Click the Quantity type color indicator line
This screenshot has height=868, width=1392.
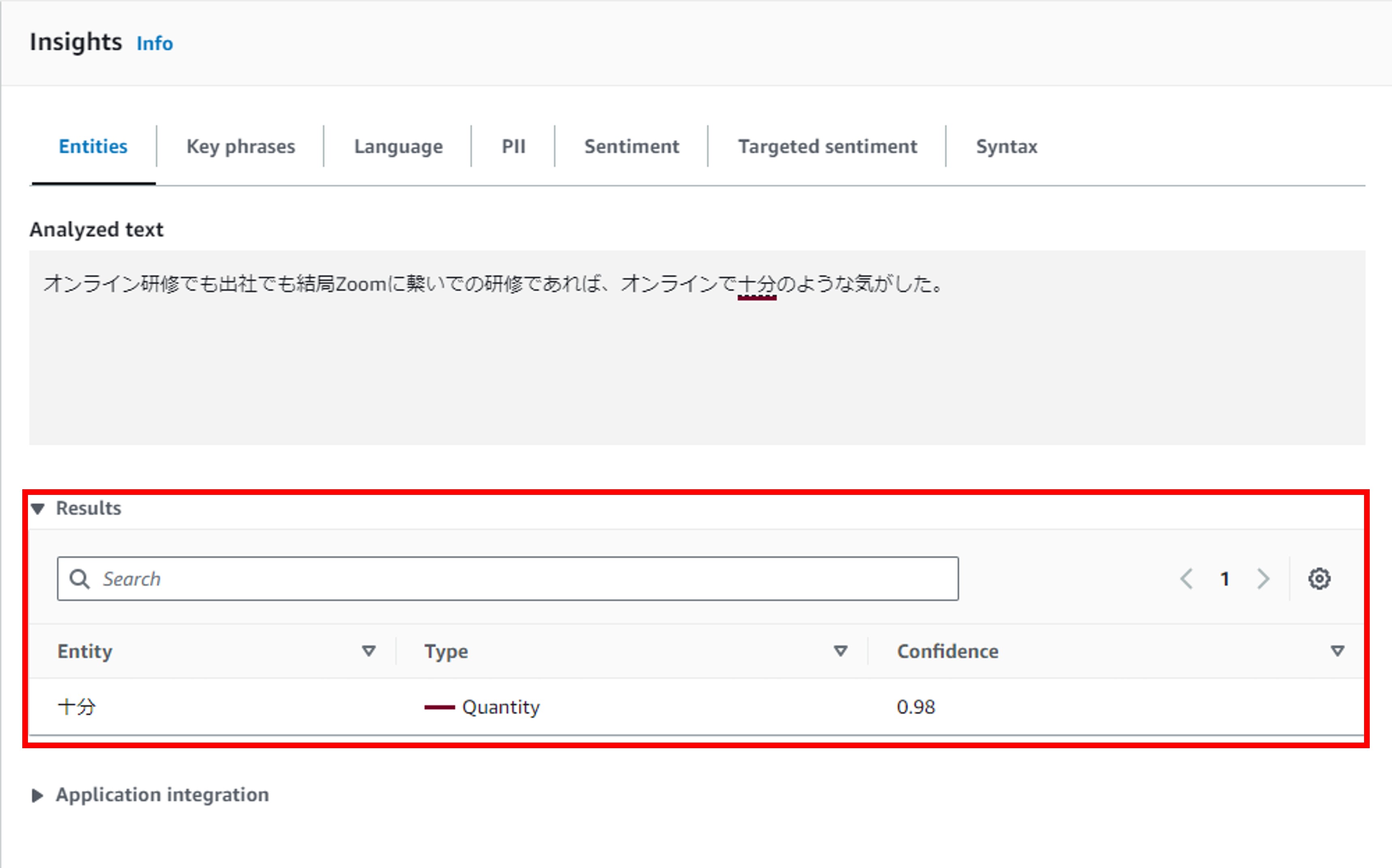[x=439, y=707]
